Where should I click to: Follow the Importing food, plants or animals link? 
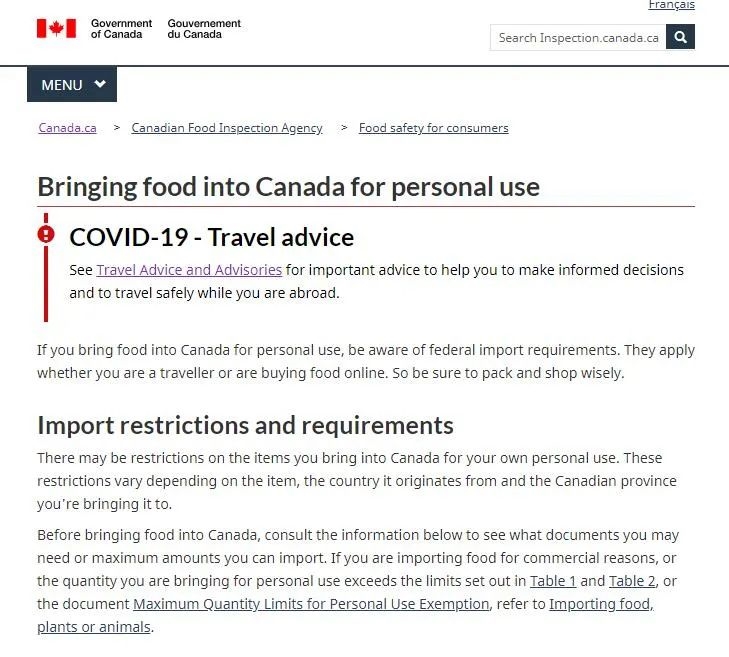[601, 604]
